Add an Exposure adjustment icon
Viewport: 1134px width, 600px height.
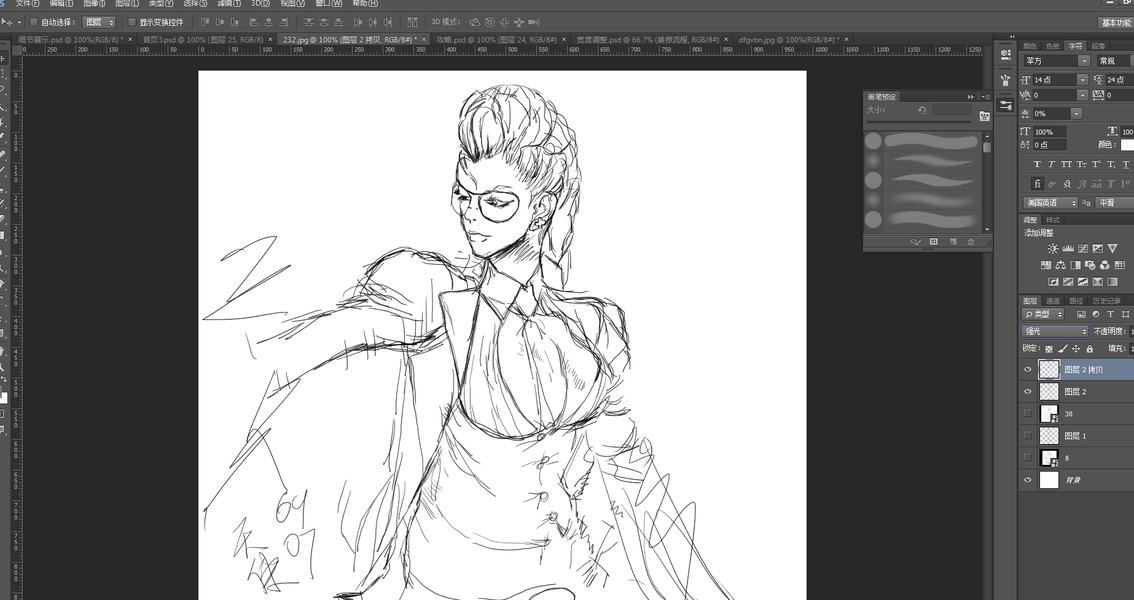click(1098, 249)
